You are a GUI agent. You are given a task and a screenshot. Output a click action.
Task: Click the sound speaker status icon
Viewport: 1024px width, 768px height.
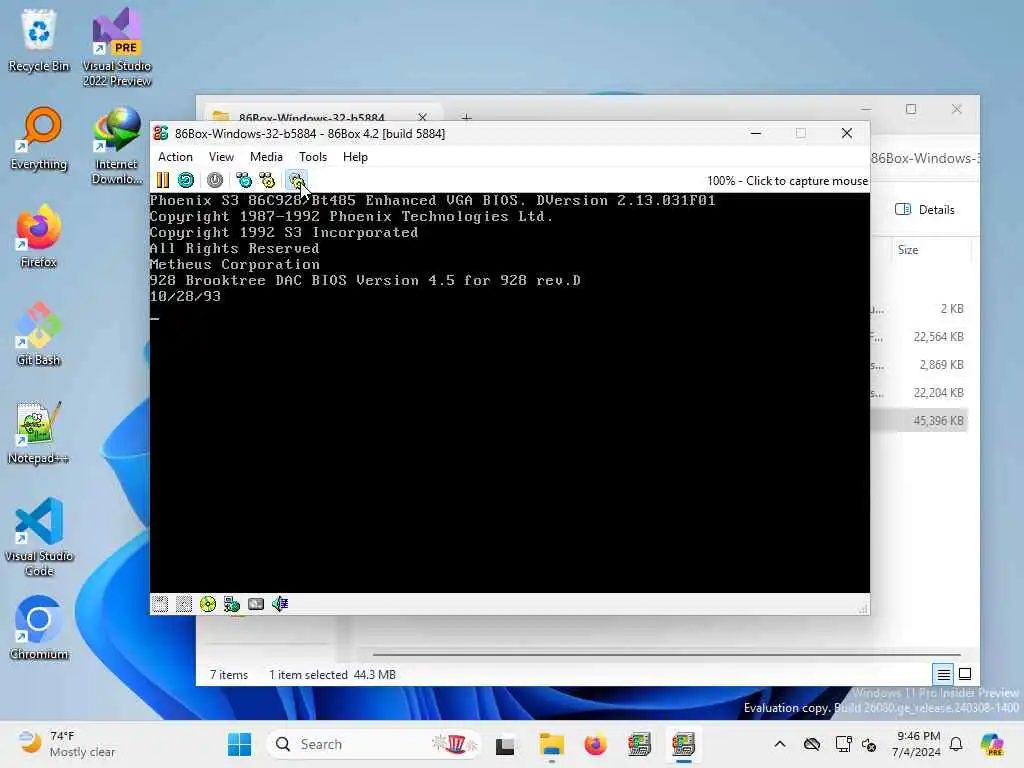coord(280,604)
